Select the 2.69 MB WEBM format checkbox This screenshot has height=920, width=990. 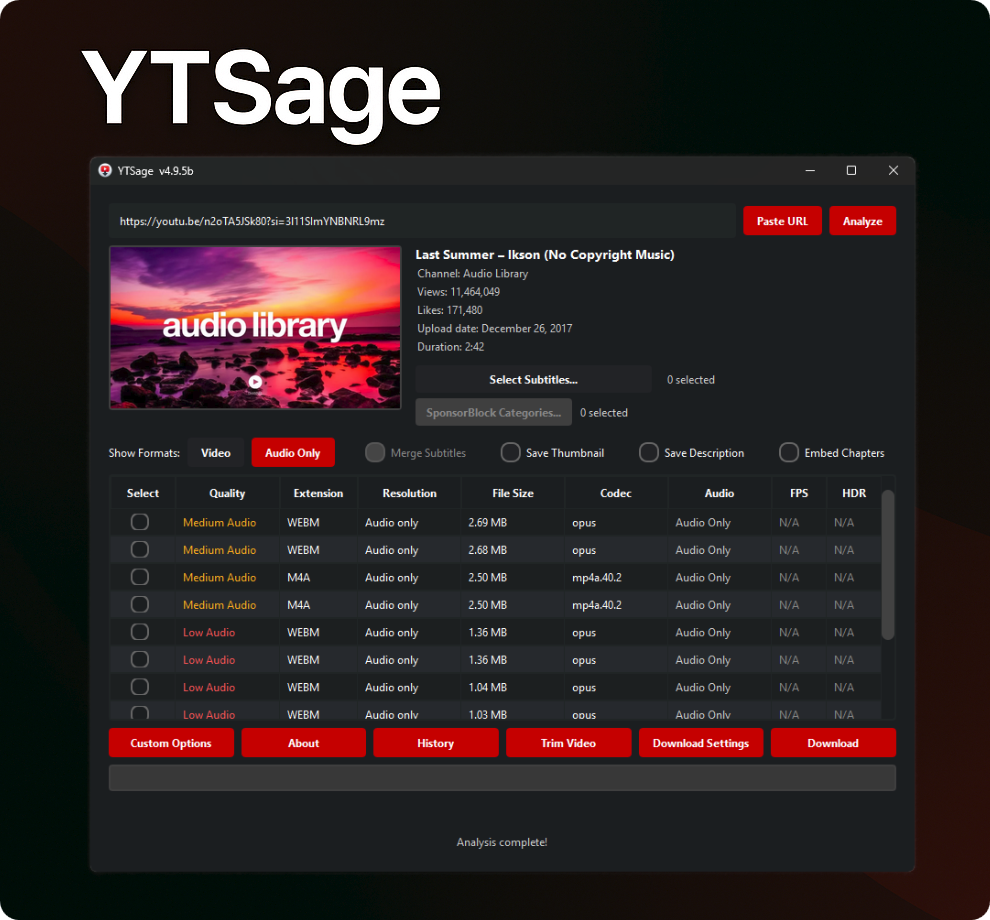[x=140, y=522]
